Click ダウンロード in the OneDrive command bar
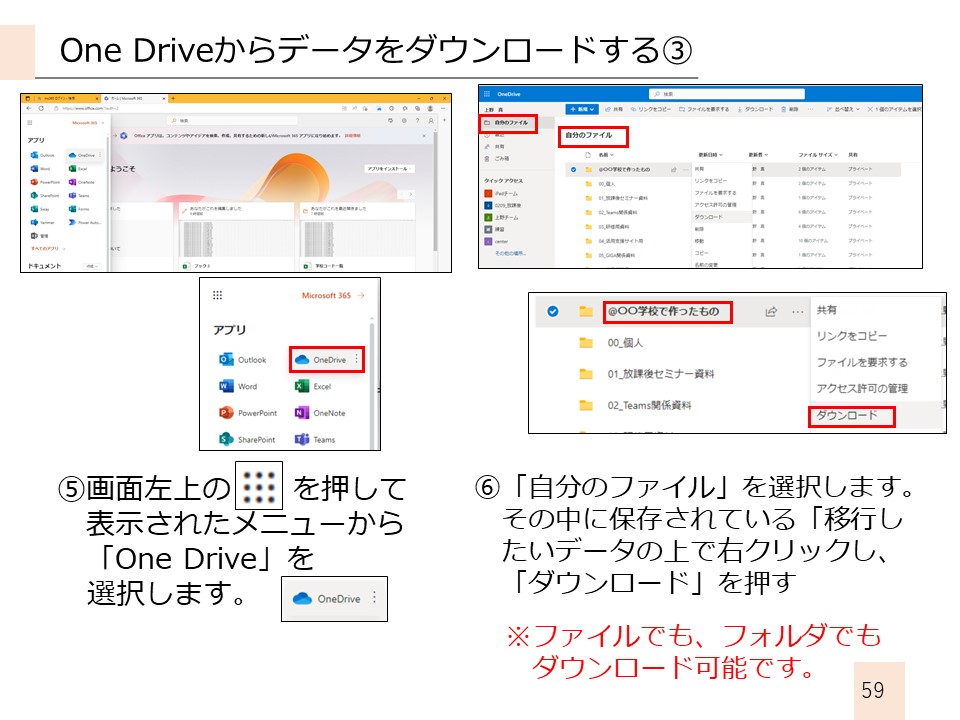960x720 pixels. click(x=756, y=109)
